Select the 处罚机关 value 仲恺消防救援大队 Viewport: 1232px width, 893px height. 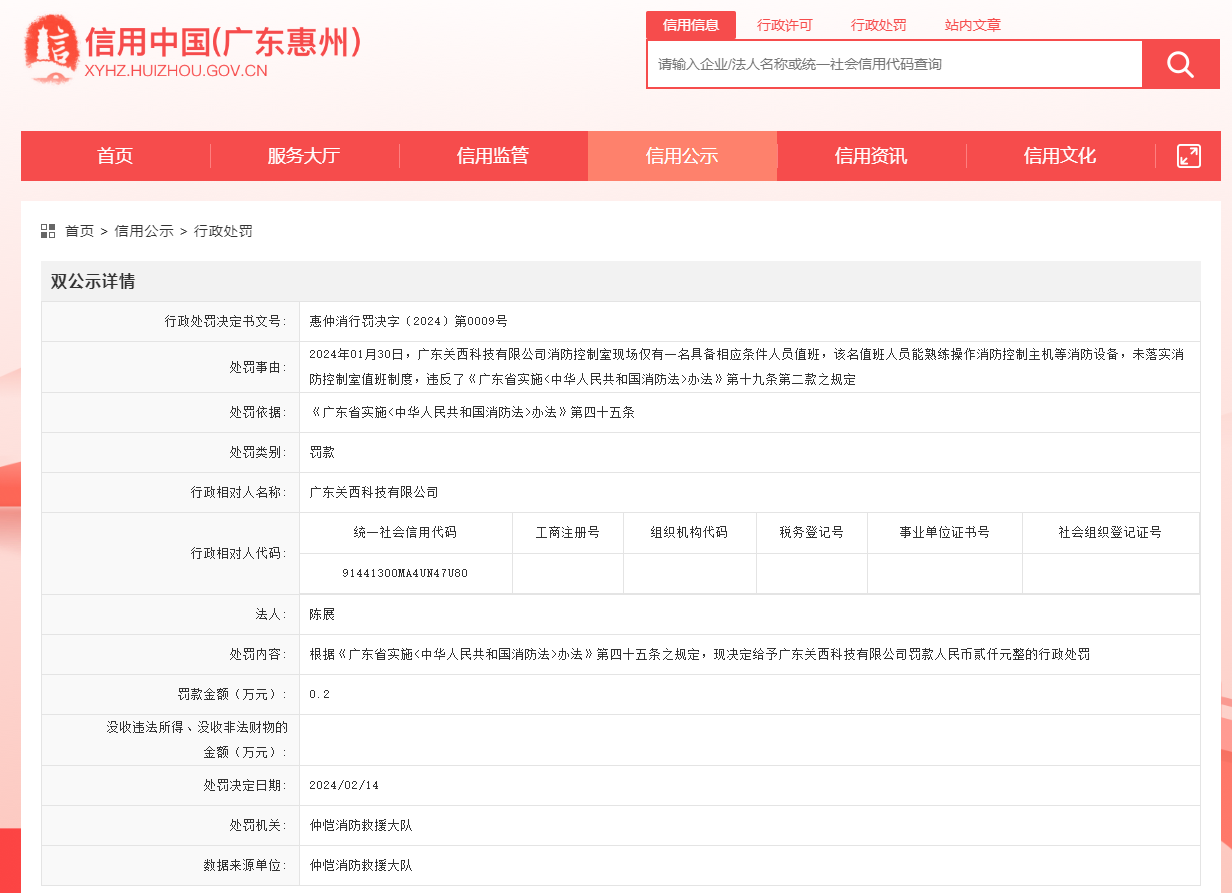[361, 825]
